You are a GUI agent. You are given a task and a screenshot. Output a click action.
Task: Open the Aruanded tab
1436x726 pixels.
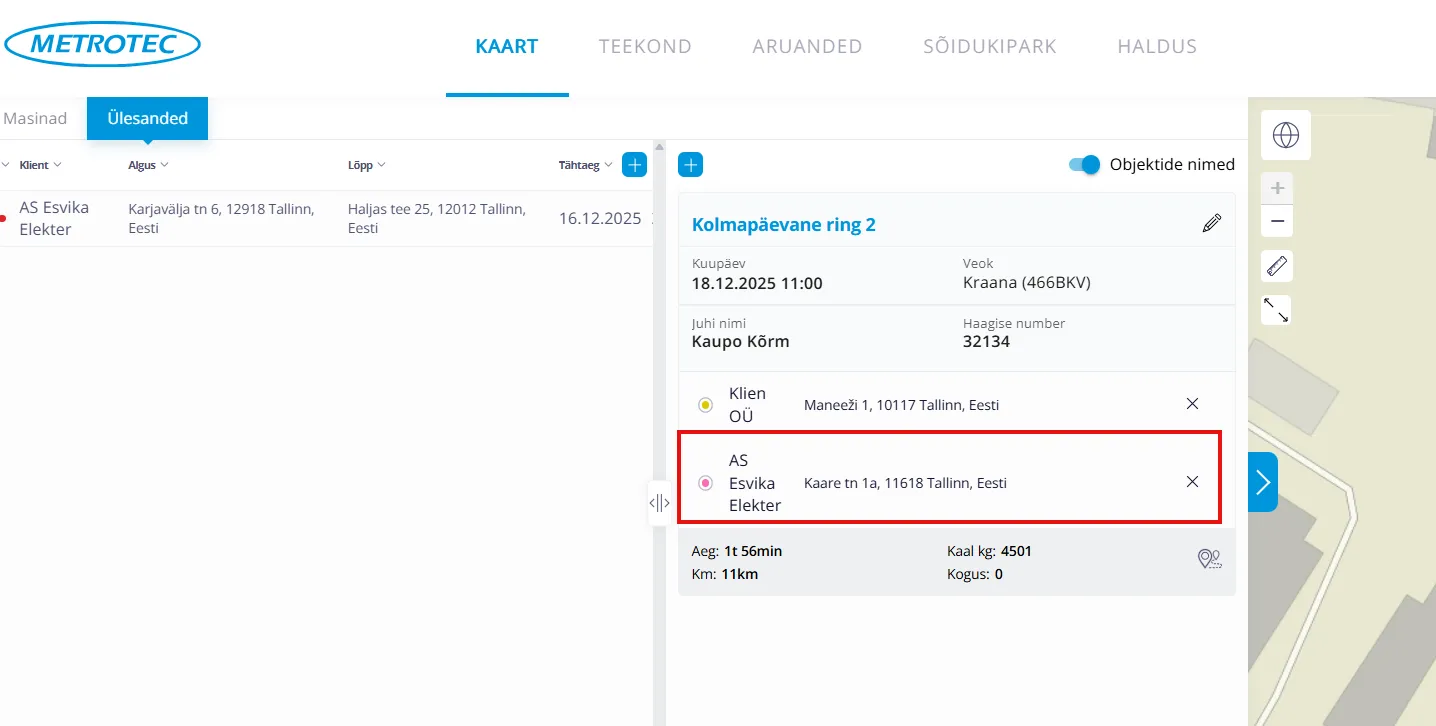[807, 46]
